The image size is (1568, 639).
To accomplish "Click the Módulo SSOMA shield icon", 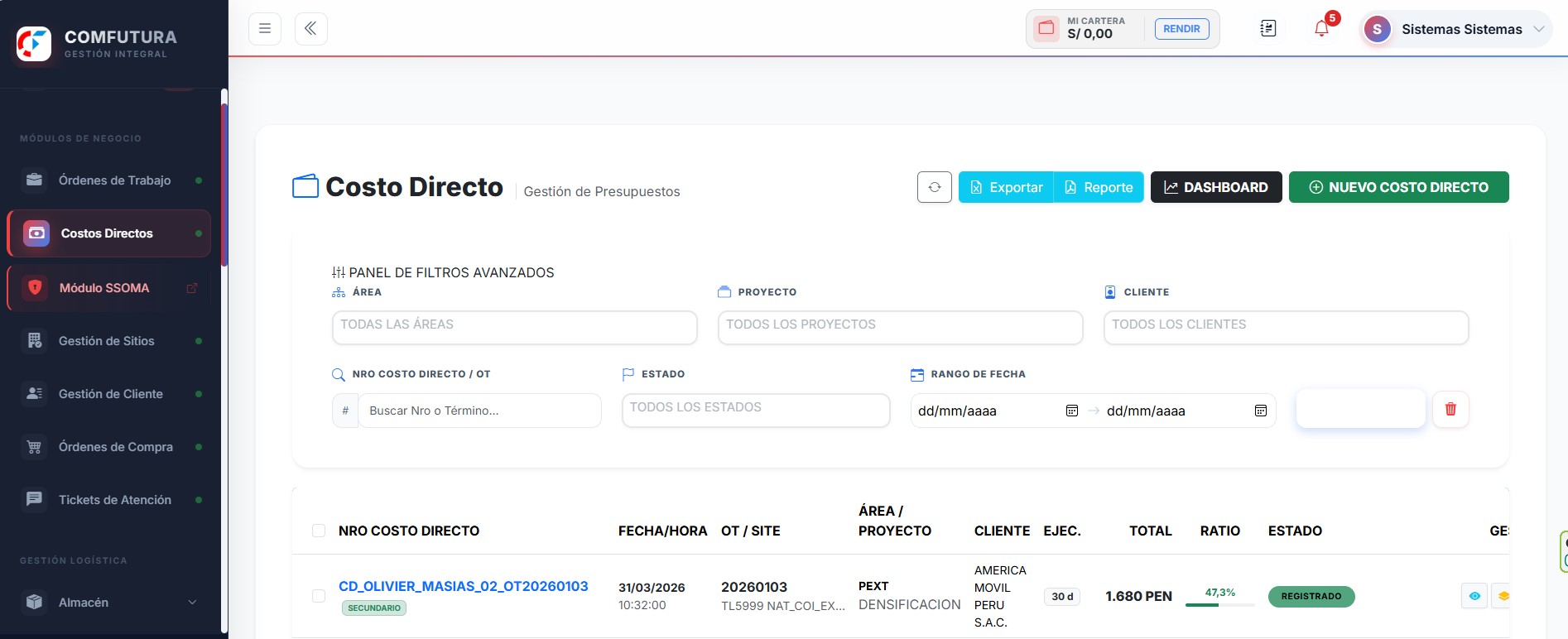I will [35, 287].
